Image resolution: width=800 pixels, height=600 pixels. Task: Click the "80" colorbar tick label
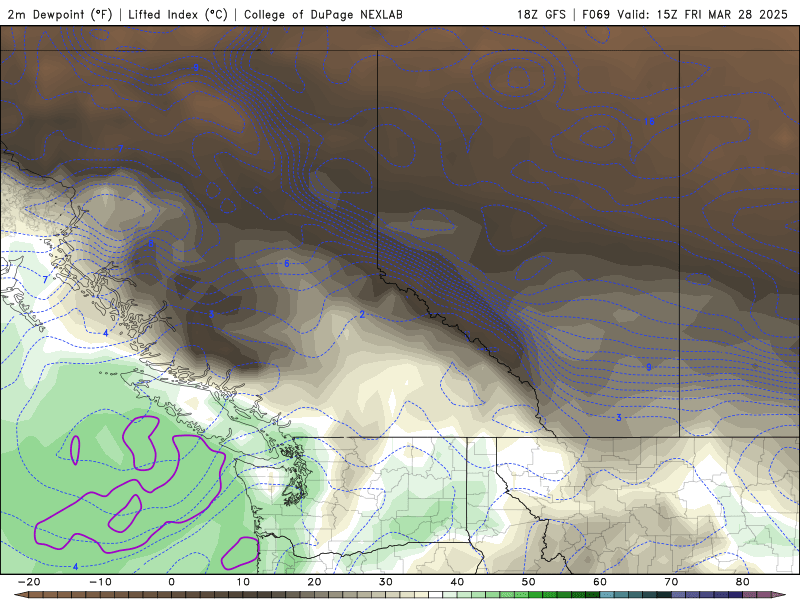click(x=743, y=582)
